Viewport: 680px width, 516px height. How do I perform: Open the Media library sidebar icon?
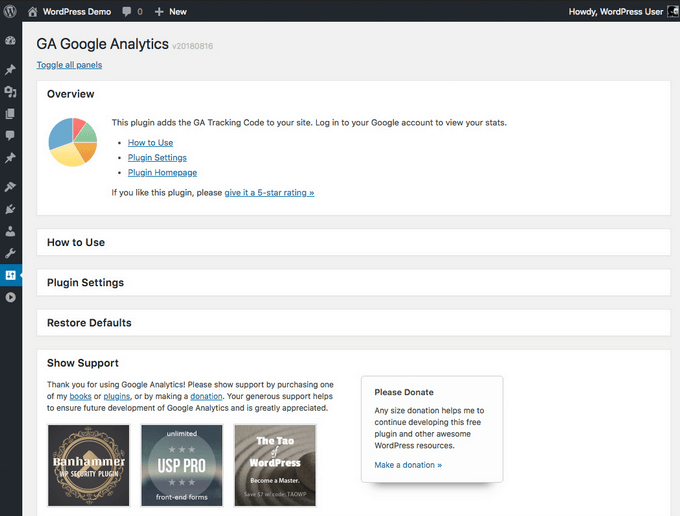tap(10, 91)
